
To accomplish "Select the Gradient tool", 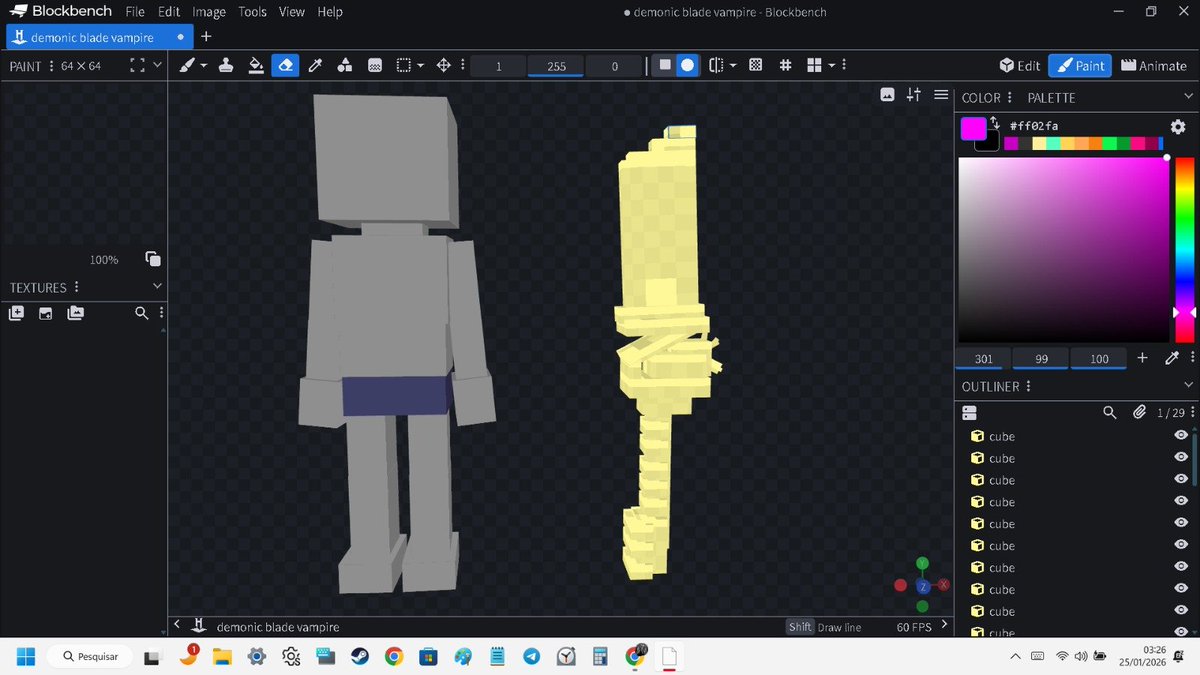I will [x=375, y=65].
